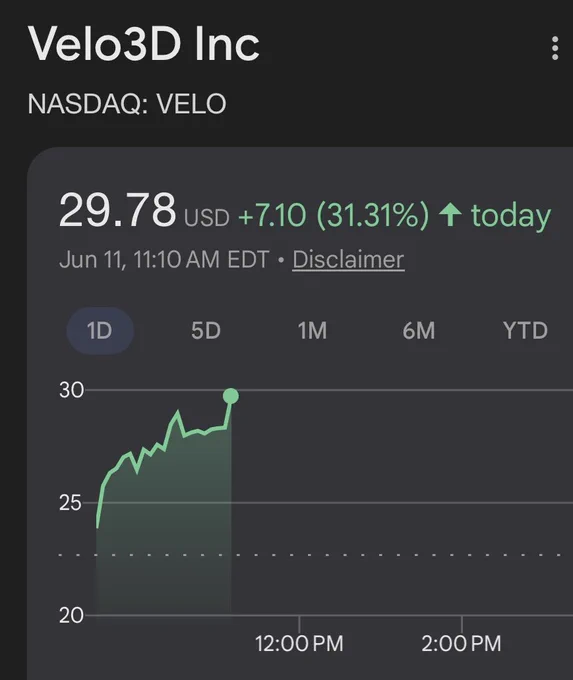Click the NASDAQ: VELO ticker label
Screen dimensions: 573x680
[127, 104]
